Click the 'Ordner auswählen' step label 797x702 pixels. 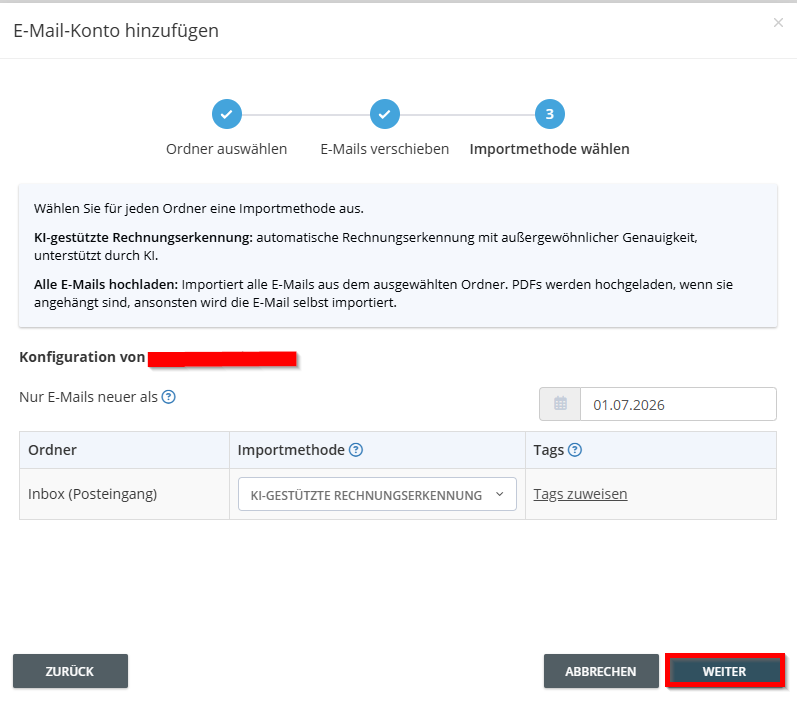pyautogui.click(x=227, y=149)
